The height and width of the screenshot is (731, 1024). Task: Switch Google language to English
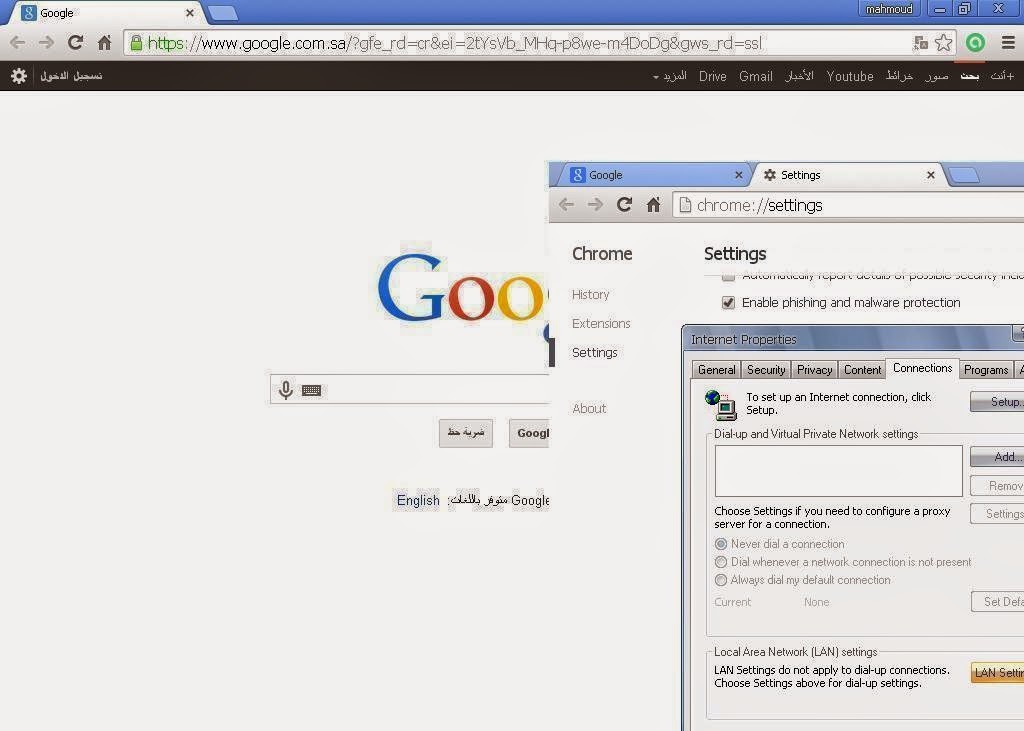(418, 500)
